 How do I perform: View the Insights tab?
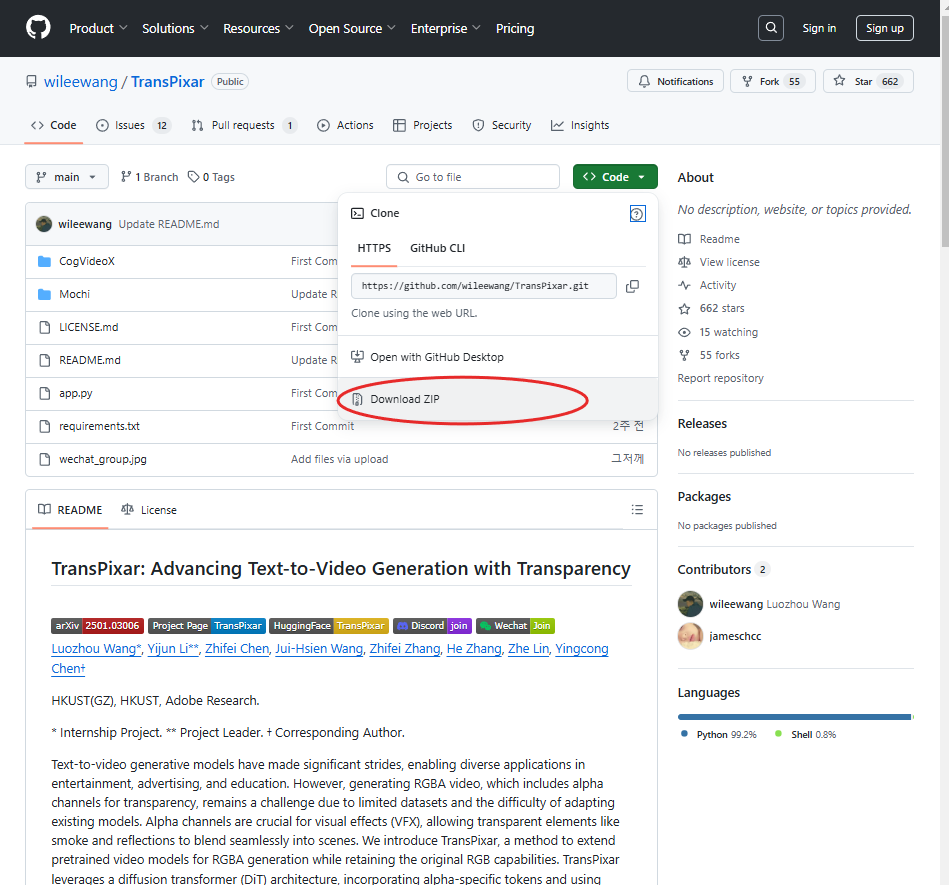[x=580, y=125]
